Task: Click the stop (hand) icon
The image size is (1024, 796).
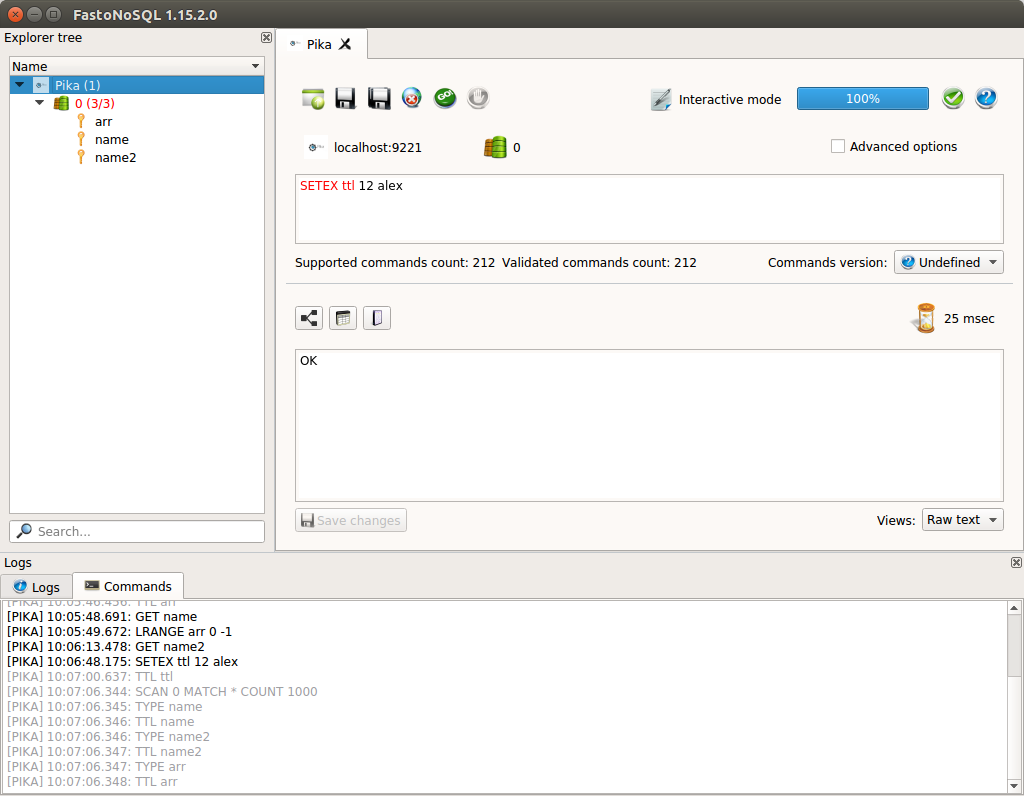Action: point(477,98)
